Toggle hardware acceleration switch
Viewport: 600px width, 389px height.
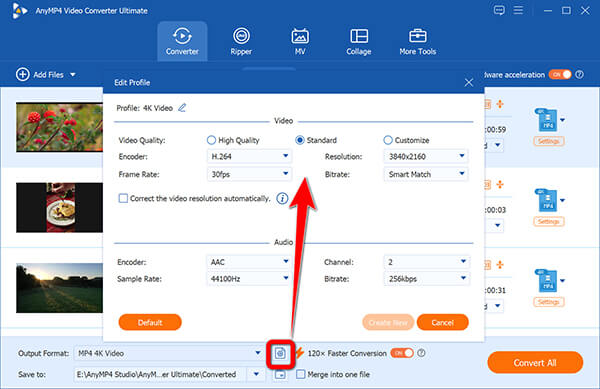(560, 74)
